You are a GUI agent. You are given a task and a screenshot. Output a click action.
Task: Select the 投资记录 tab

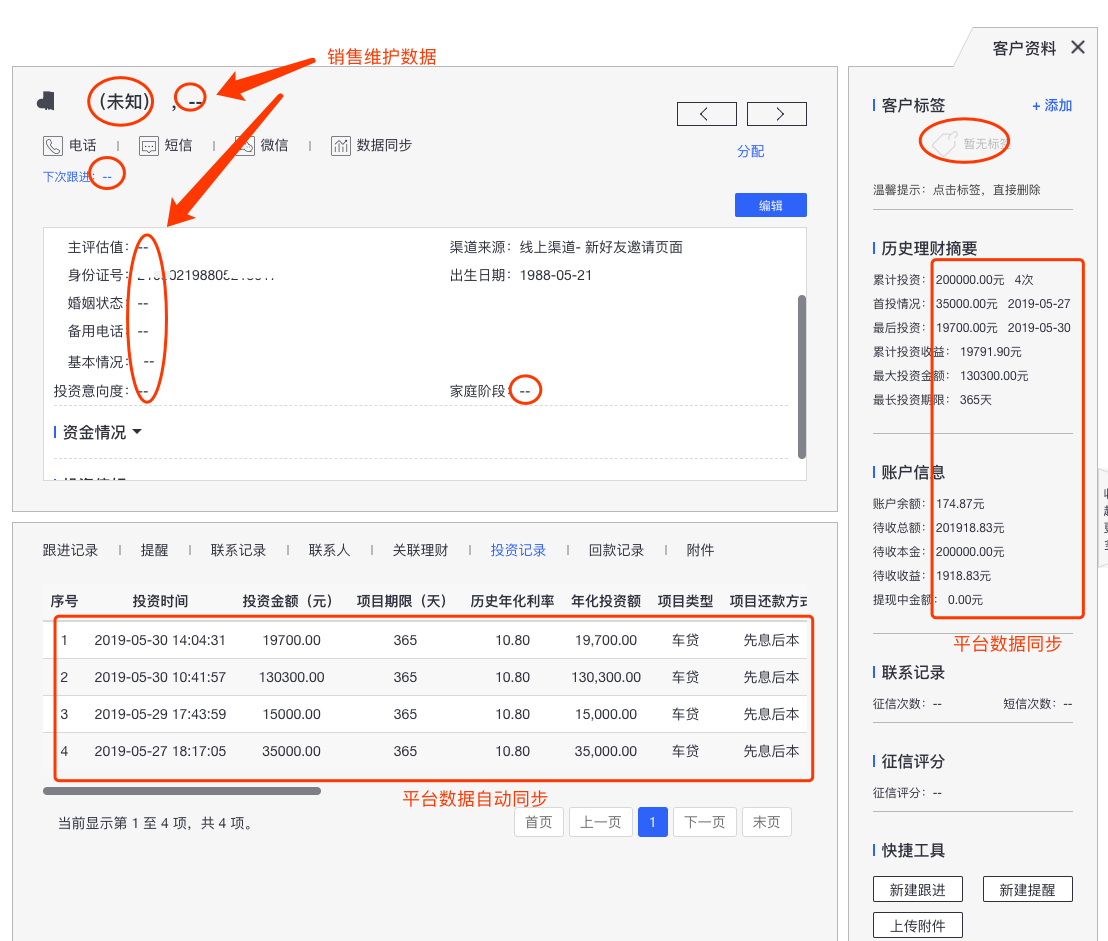tap(518, 550)
